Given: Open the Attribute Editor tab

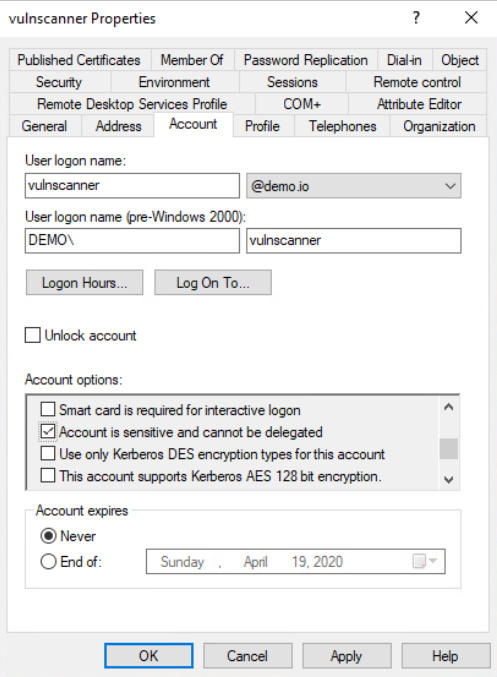Looking at the screenshot, I should click(418, 104).
